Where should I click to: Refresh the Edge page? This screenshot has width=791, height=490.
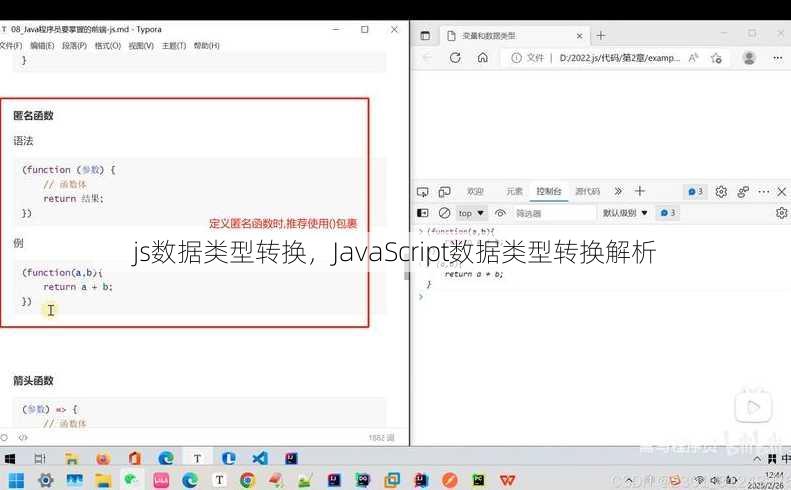click(455, 58)
